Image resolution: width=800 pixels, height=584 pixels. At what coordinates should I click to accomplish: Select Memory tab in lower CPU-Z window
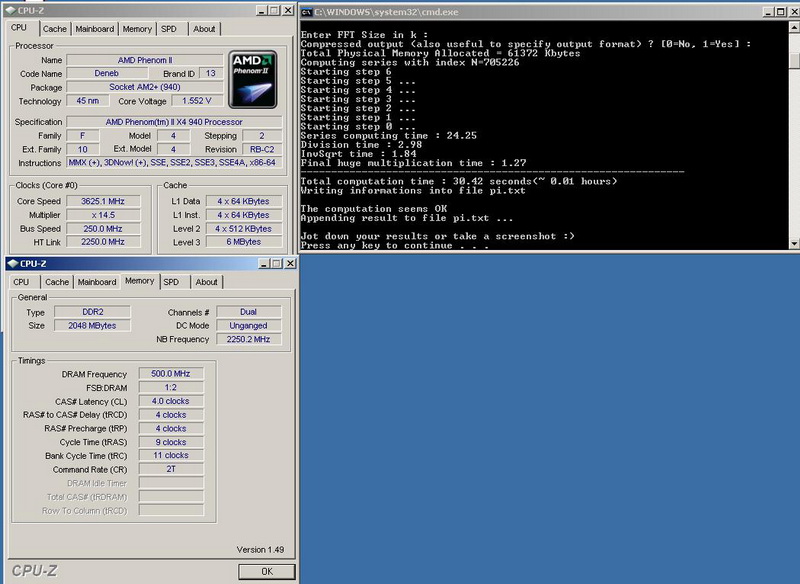pos(139,281)
